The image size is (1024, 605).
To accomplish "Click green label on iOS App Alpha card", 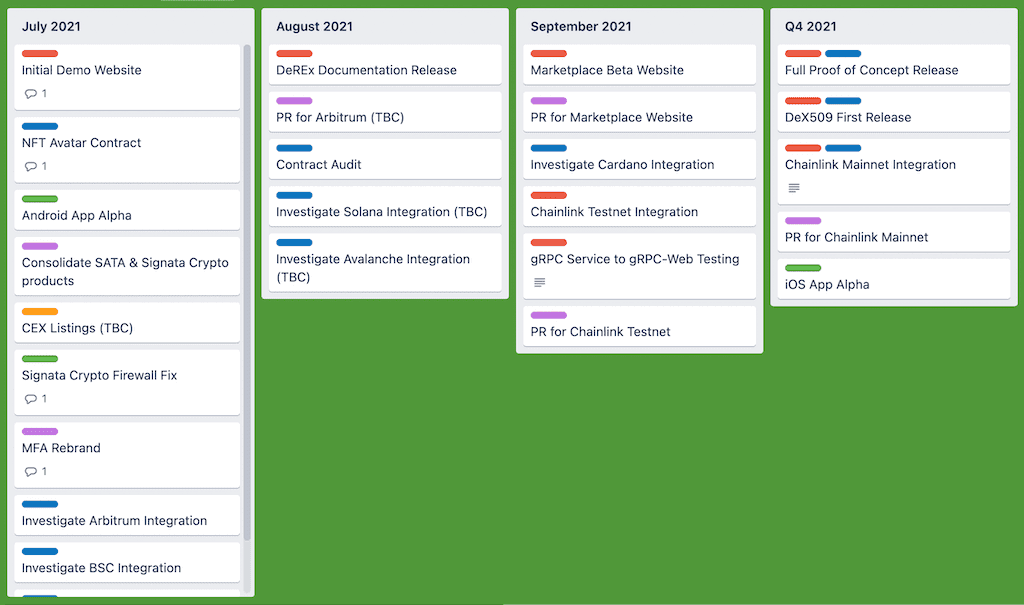I will [x=803, y=268].
